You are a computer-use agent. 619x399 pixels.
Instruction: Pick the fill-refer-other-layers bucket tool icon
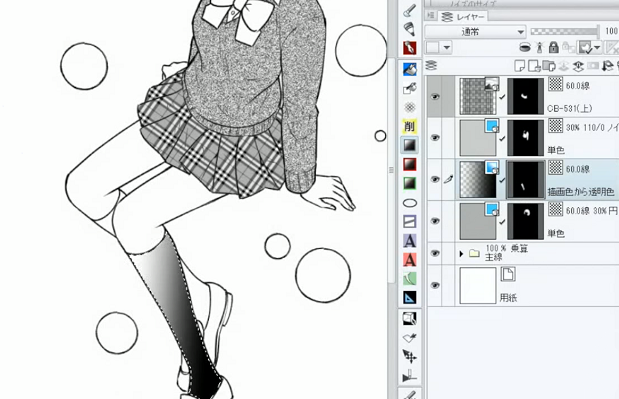click(x=410, y=88)
